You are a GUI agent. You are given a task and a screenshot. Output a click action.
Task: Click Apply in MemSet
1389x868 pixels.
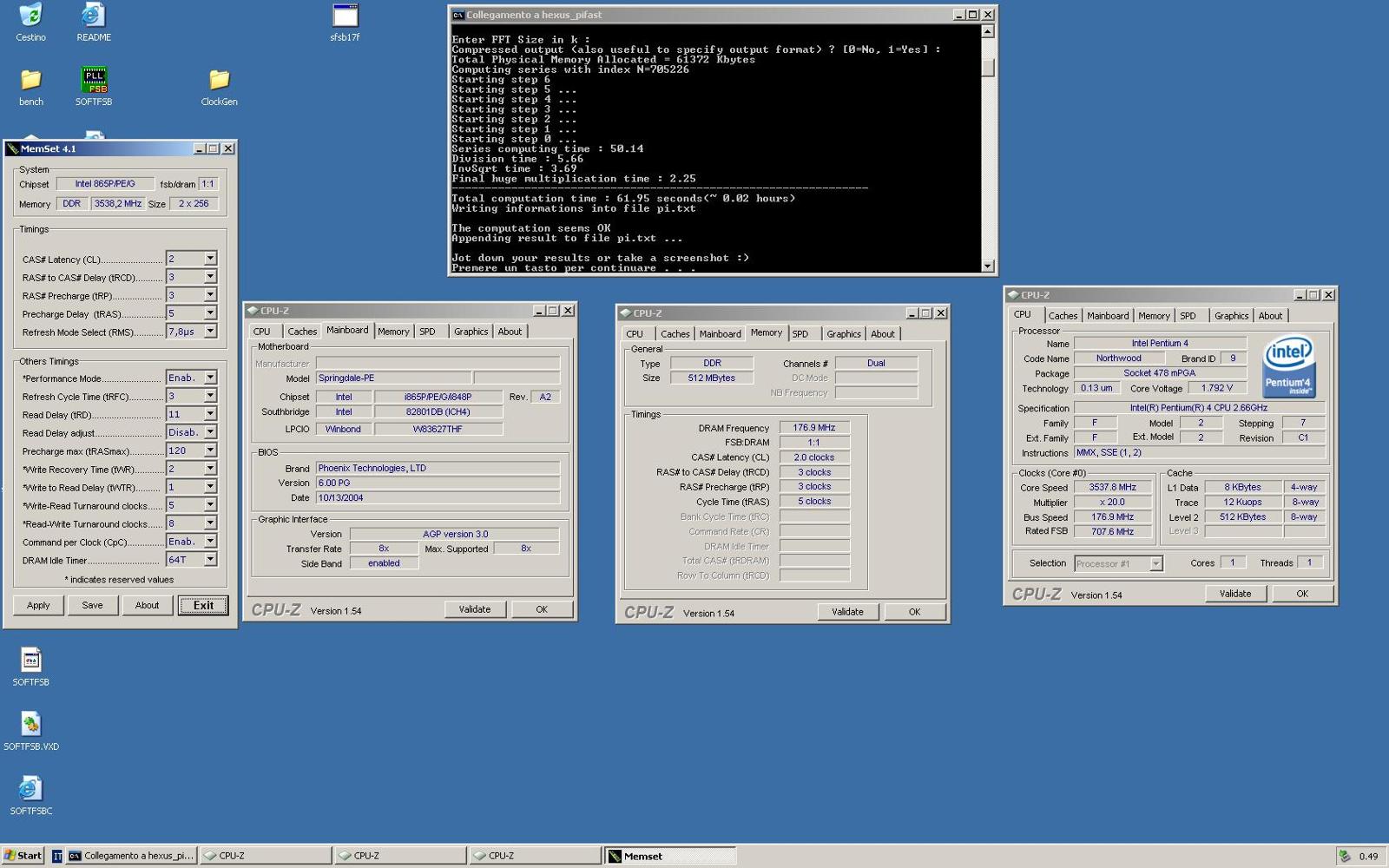pyautogui.click(x=38, y=605)
